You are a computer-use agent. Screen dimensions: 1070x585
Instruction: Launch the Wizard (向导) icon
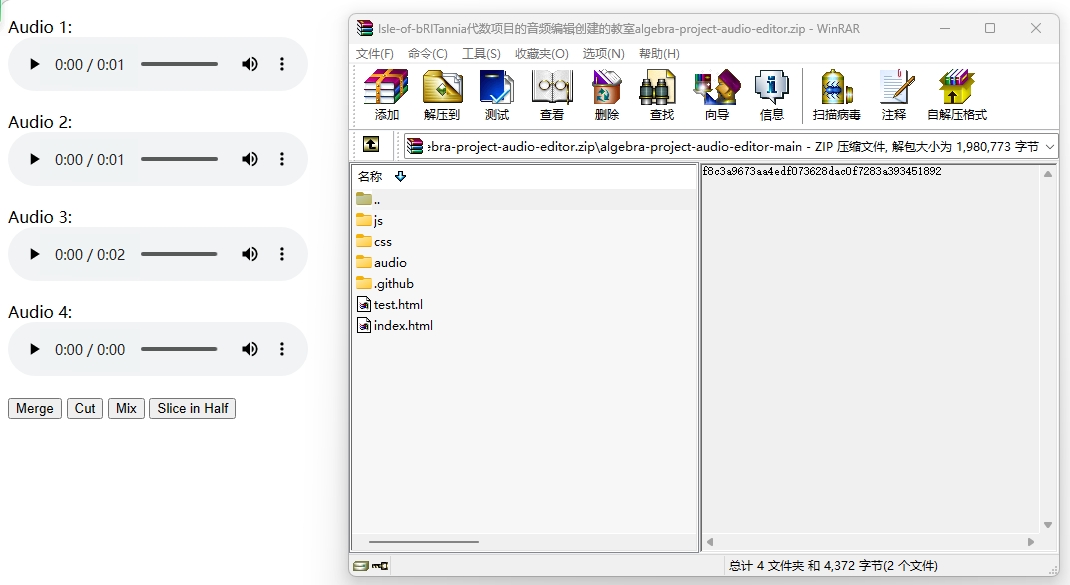pyautogui.click(x=717, y=95)
